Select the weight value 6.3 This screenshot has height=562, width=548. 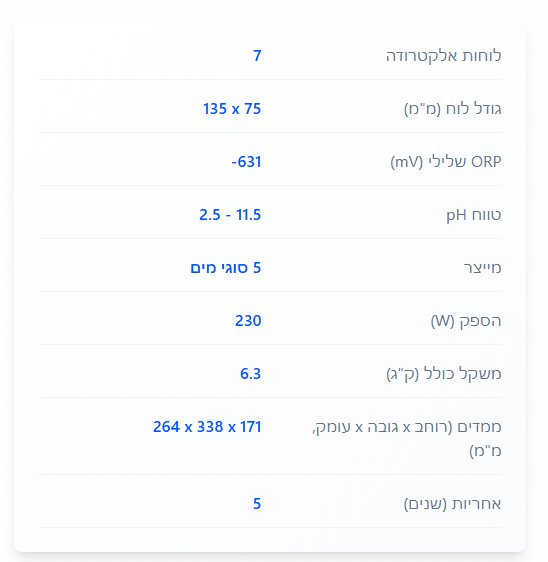[251, 374]
